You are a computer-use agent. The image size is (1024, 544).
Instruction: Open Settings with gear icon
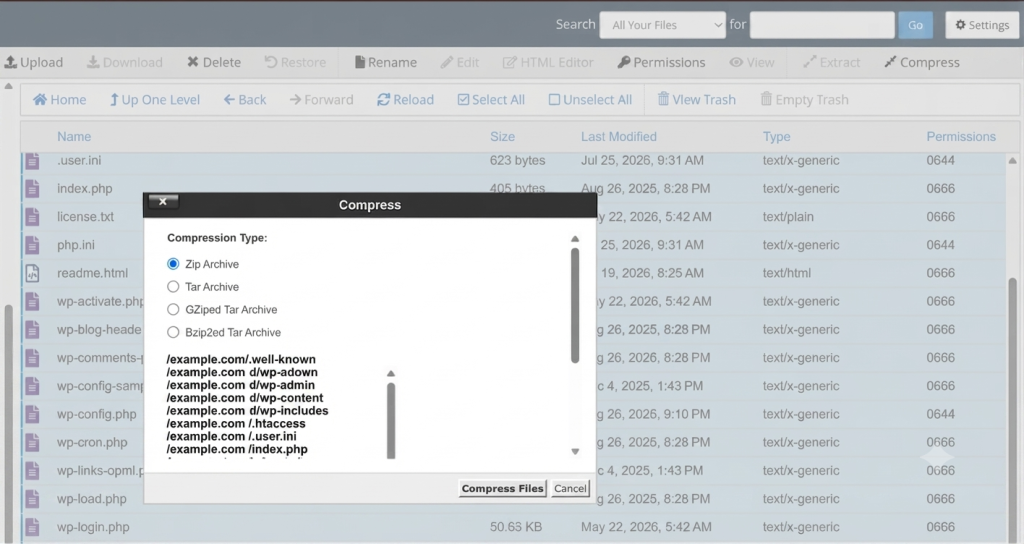(x=982, y=25)
